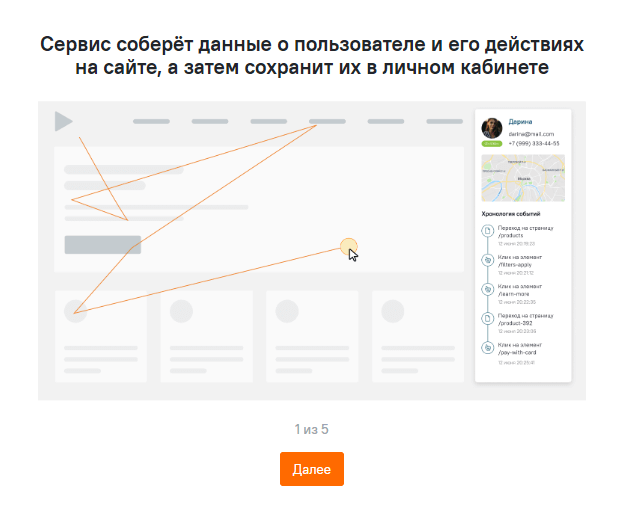Click the gray placeholder button in mockup
Image resolution: width=630 pixels, height=515 pixels.
point(102,244)
